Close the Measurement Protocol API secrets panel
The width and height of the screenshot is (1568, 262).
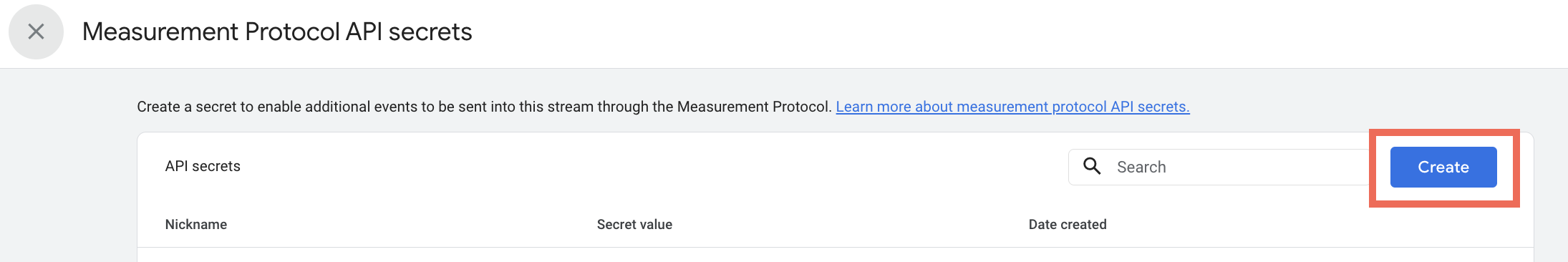[x=36, y=31]
